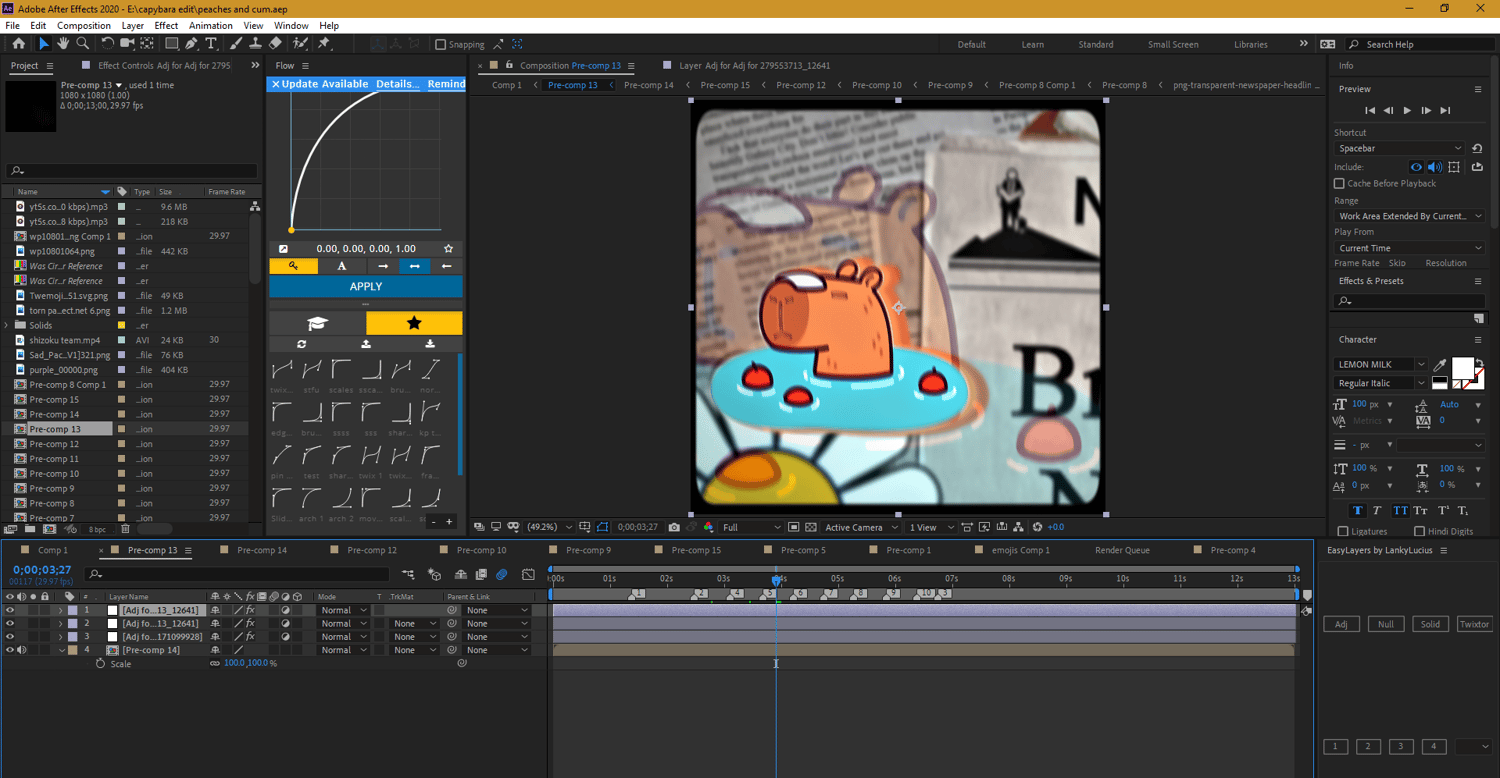Viewport: 1500px width, 778px height.
Task: Expand the Solids folder in Project panel
Action: (7, 325)
